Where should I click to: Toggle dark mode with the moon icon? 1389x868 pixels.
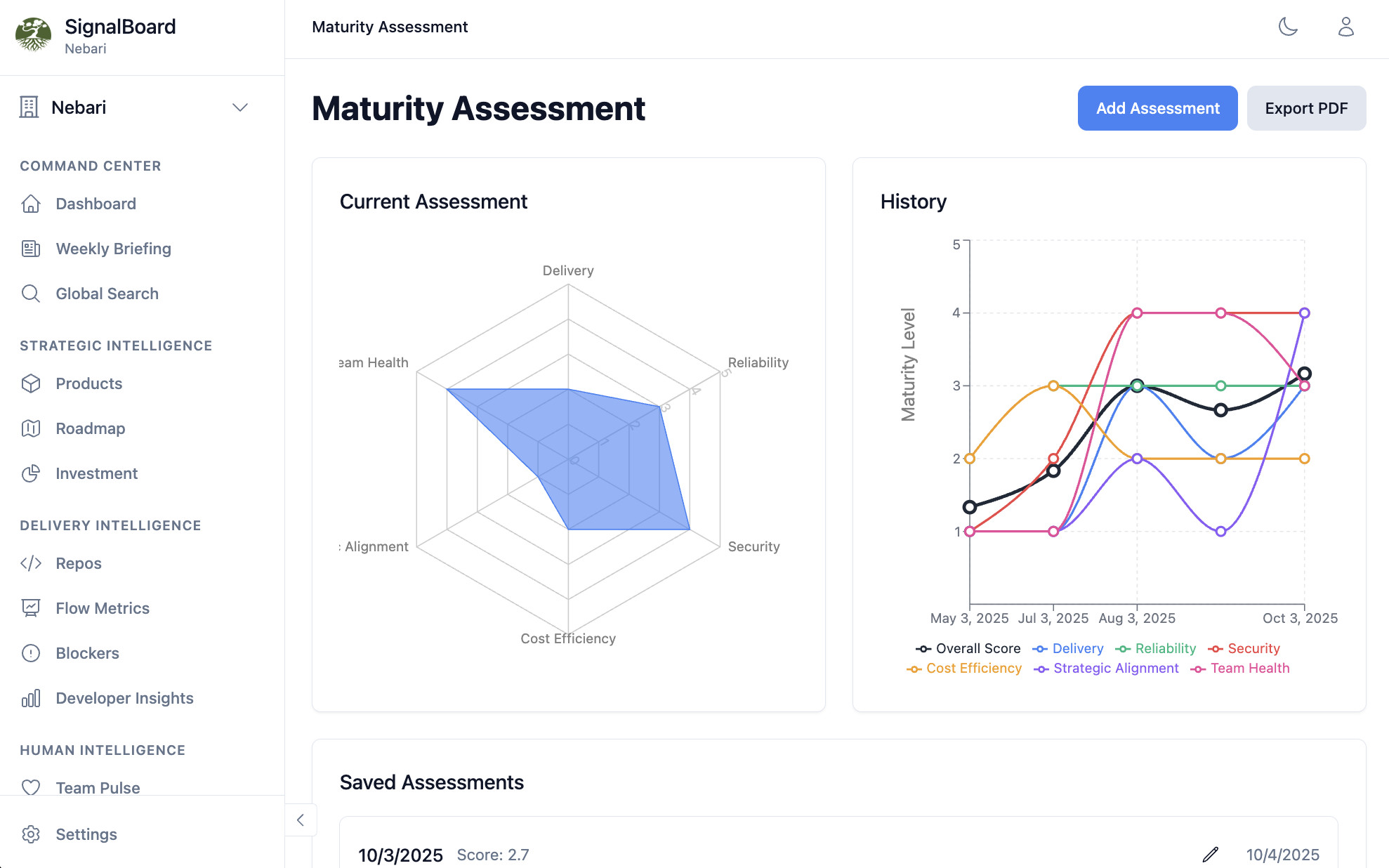(x=1289, y=27)
